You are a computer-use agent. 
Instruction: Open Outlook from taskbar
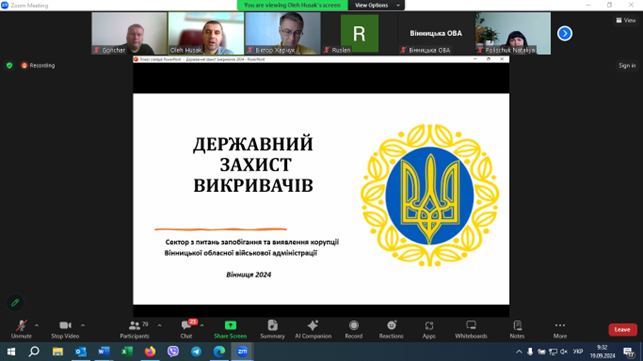pos(81,352)
